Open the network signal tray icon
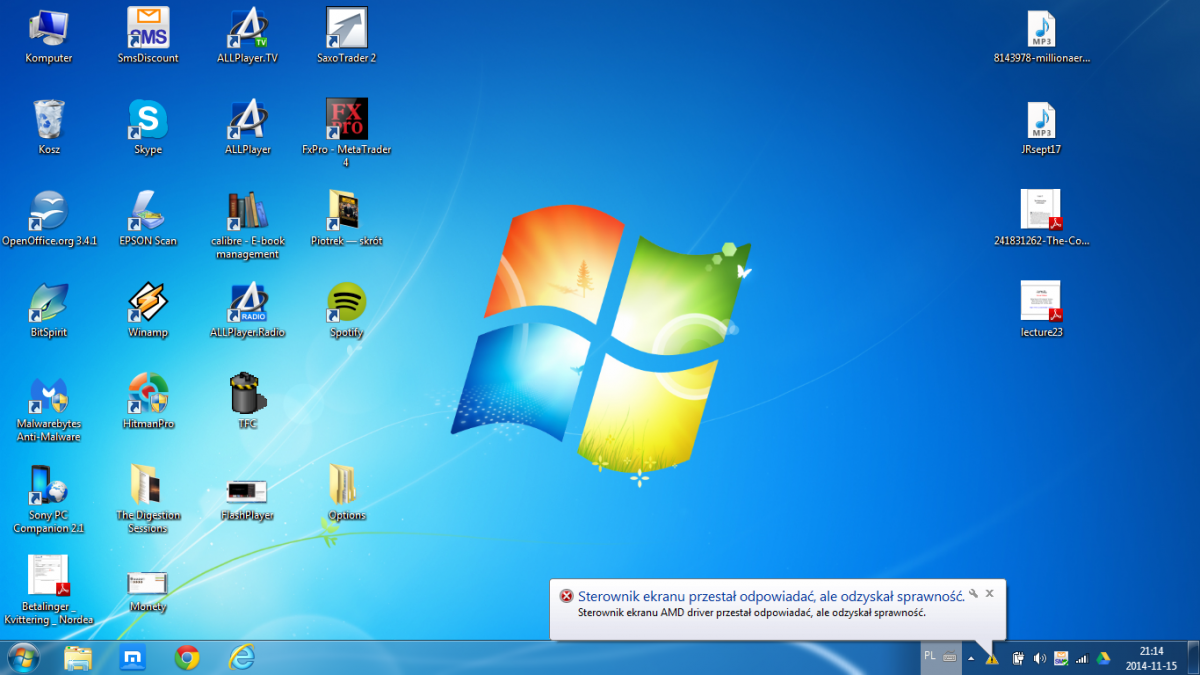1200x675 pixels. click(1082, 658)
